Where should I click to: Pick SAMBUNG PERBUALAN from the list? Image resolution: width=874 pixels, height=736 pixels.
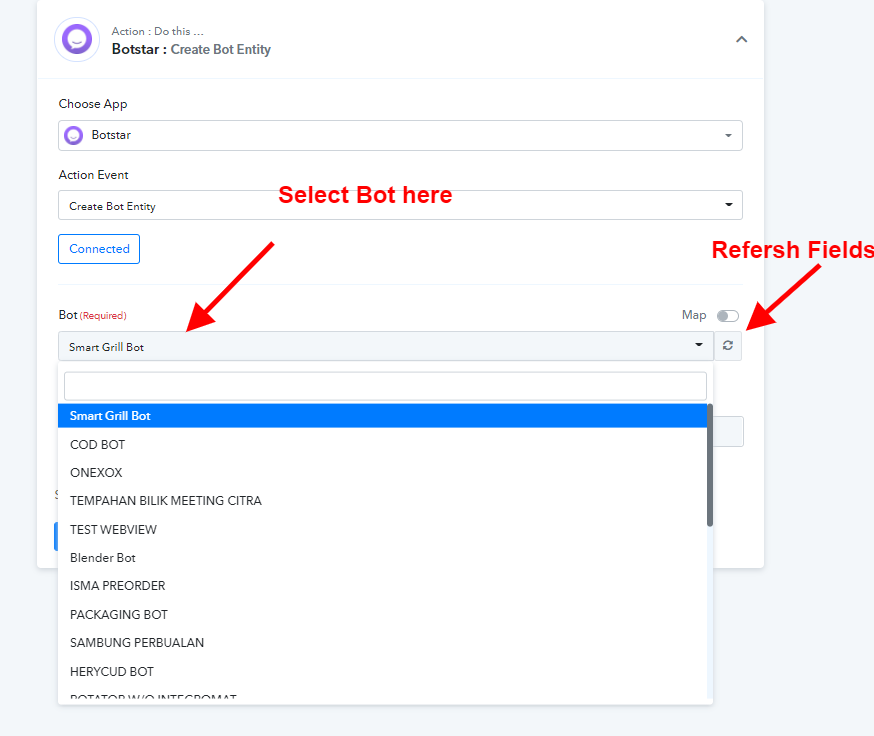coord(382,643)
